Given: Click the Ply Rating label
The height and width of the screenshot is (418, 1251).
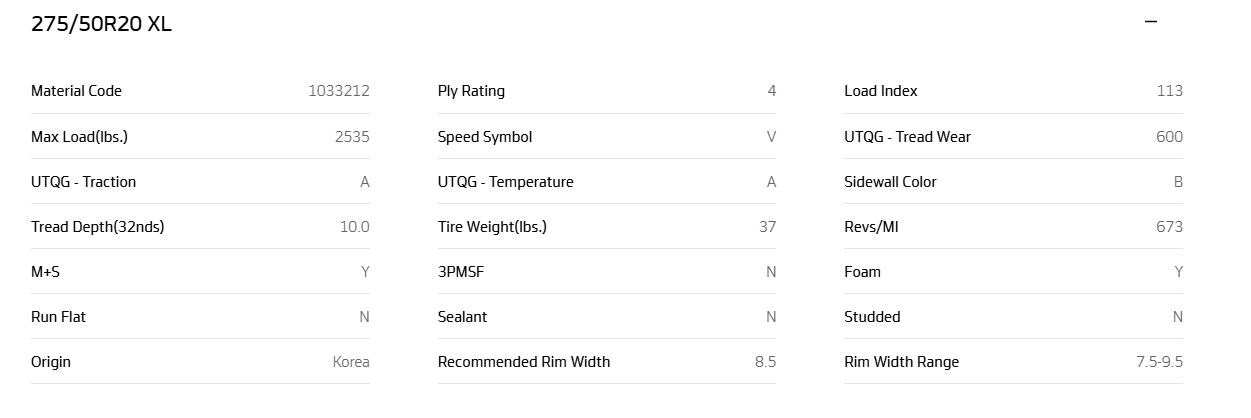Looking at the screenshot, I should pyautogui.click(x=471, y=91).
